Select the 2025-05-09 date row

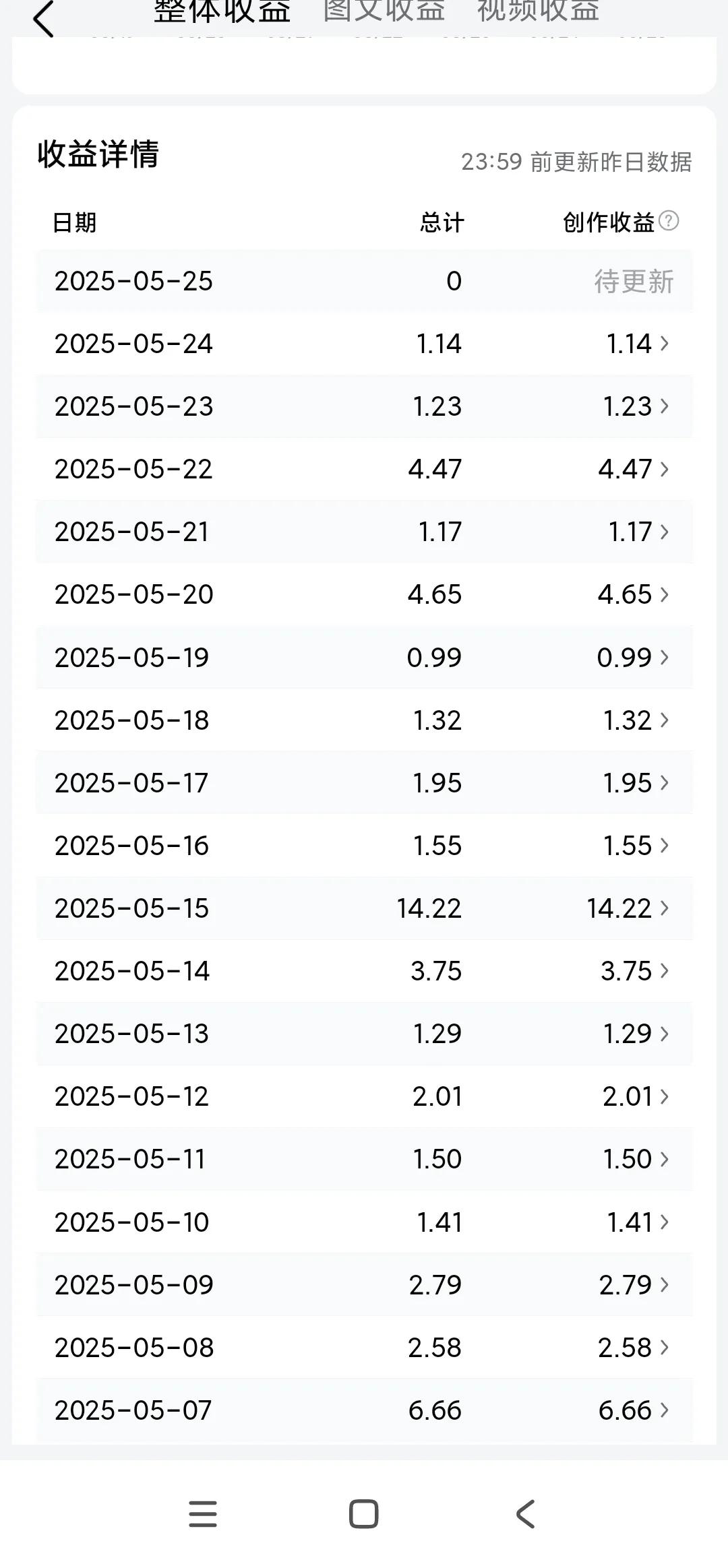pos(364,1284)
